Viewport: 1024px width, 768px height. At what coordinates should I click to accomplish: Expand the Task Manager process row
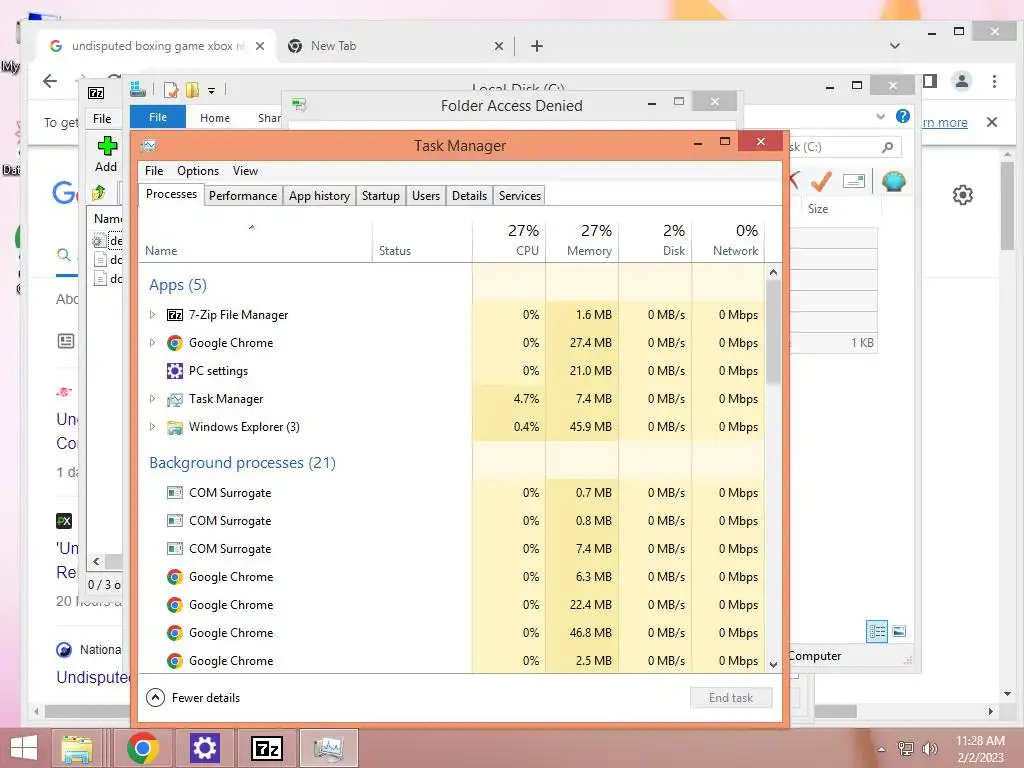click(x=152, y=399)
